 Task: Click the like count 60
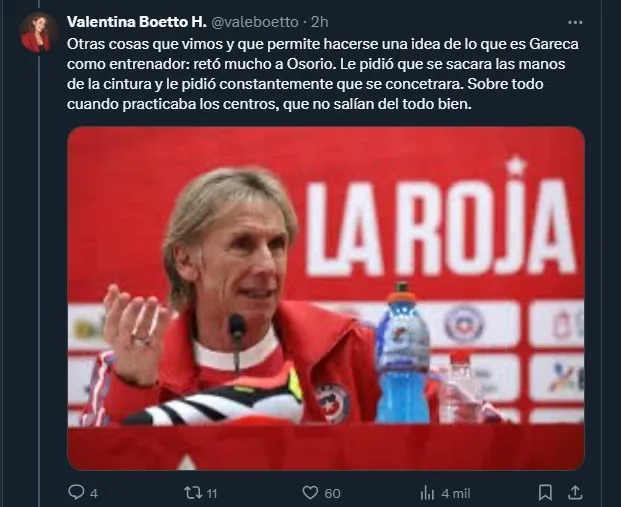pos(332,494)
